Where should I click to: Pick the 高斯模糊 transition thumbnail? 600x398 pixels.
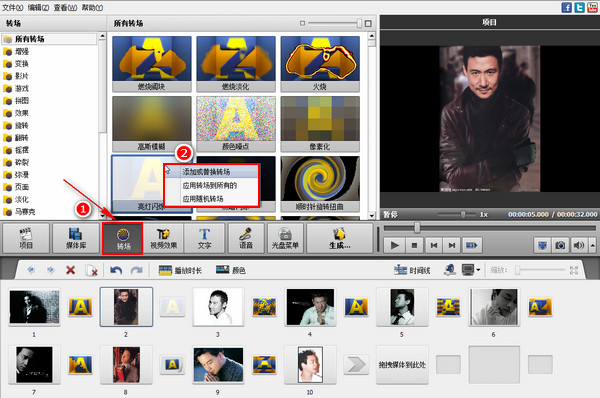[x=152, y=124]
